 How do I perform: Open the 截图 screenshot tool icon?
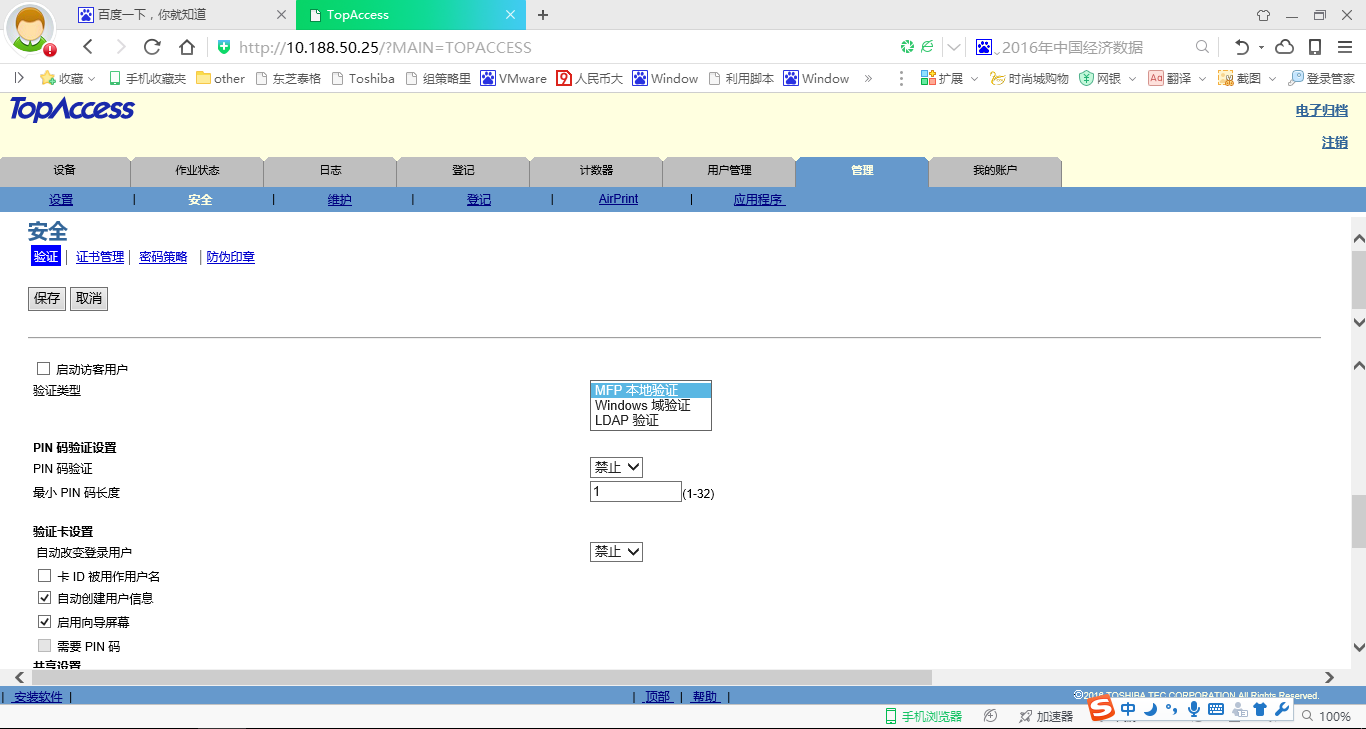[x=1226, y=78]
